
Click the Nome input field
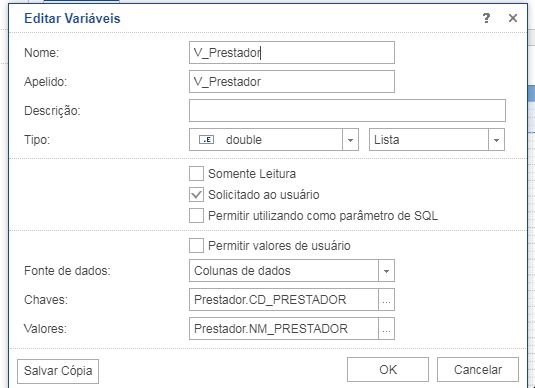click(292, 53)
